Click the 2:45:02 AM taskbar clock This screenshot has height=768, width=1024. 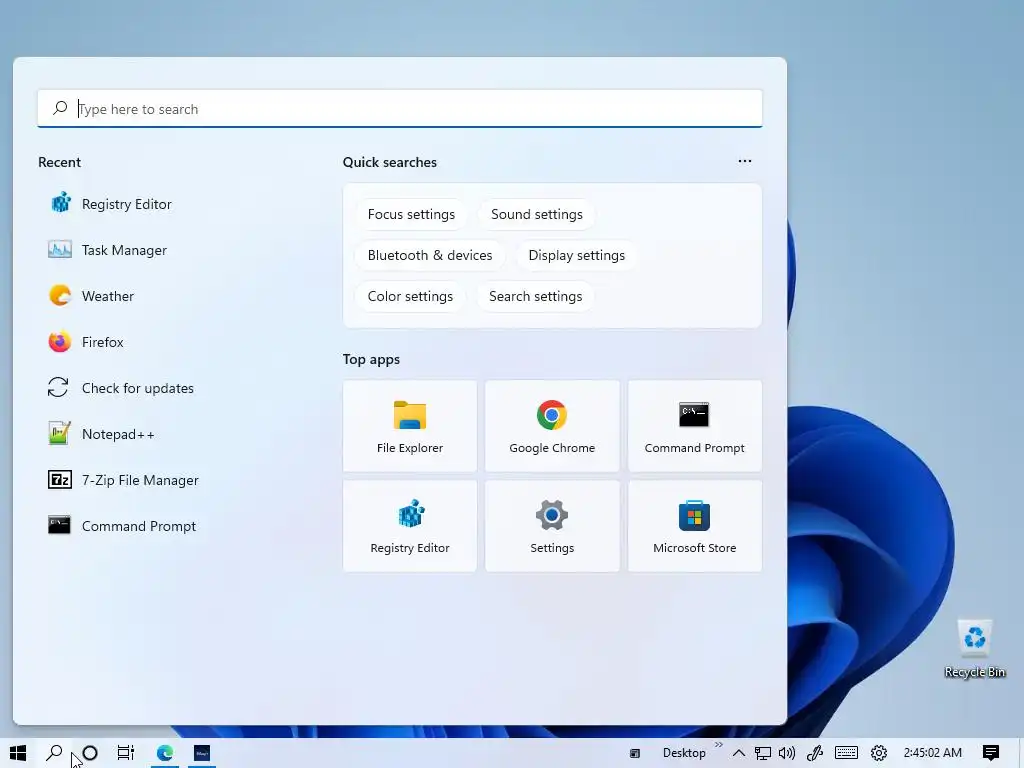[x=933, y=753]
